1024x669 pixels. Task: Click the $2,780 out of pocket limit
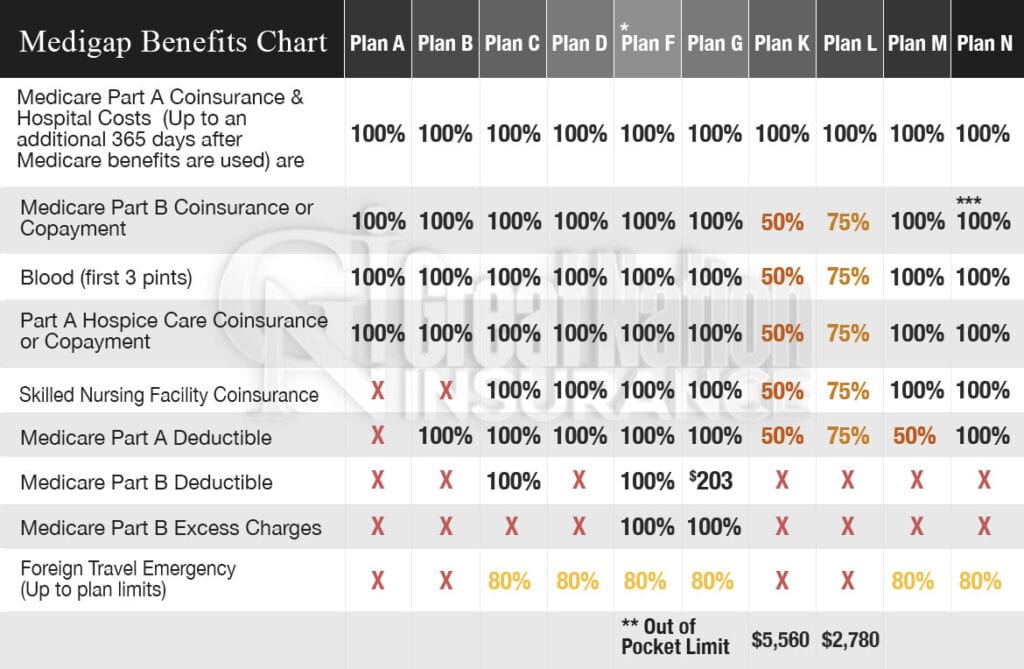click(x=850, y=640)
